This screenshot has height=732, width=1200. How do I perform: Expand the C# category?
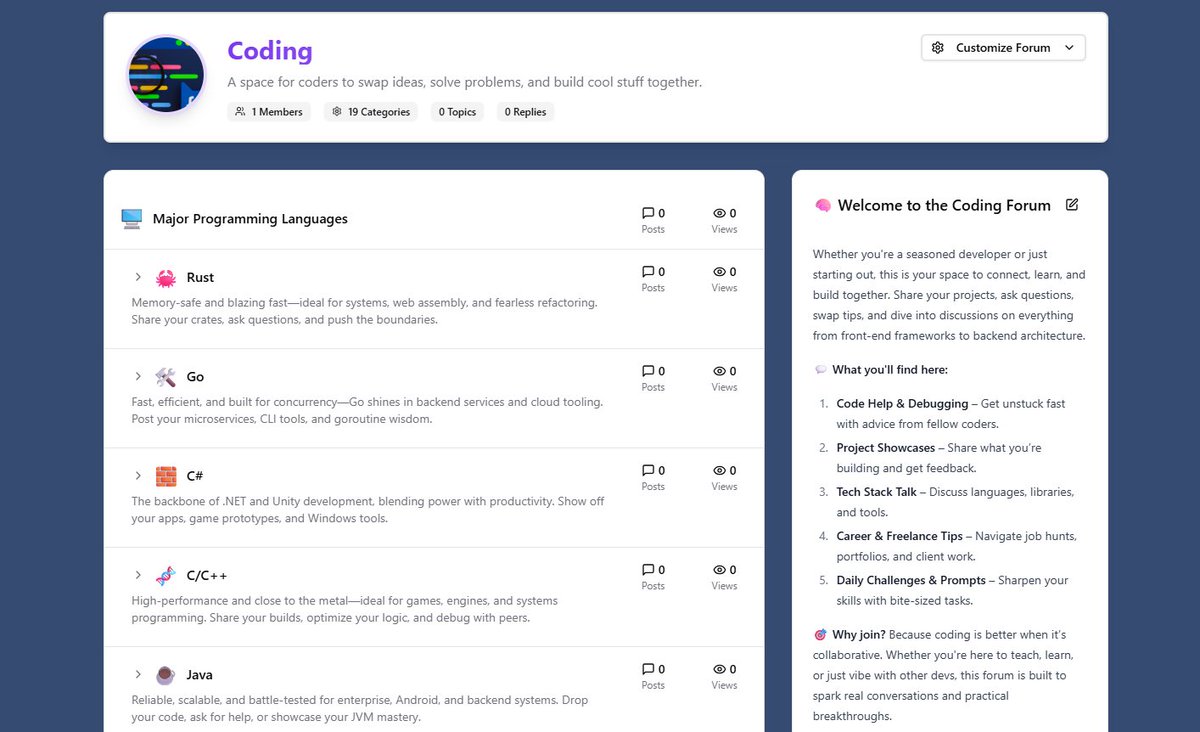(x=138, y=476)
